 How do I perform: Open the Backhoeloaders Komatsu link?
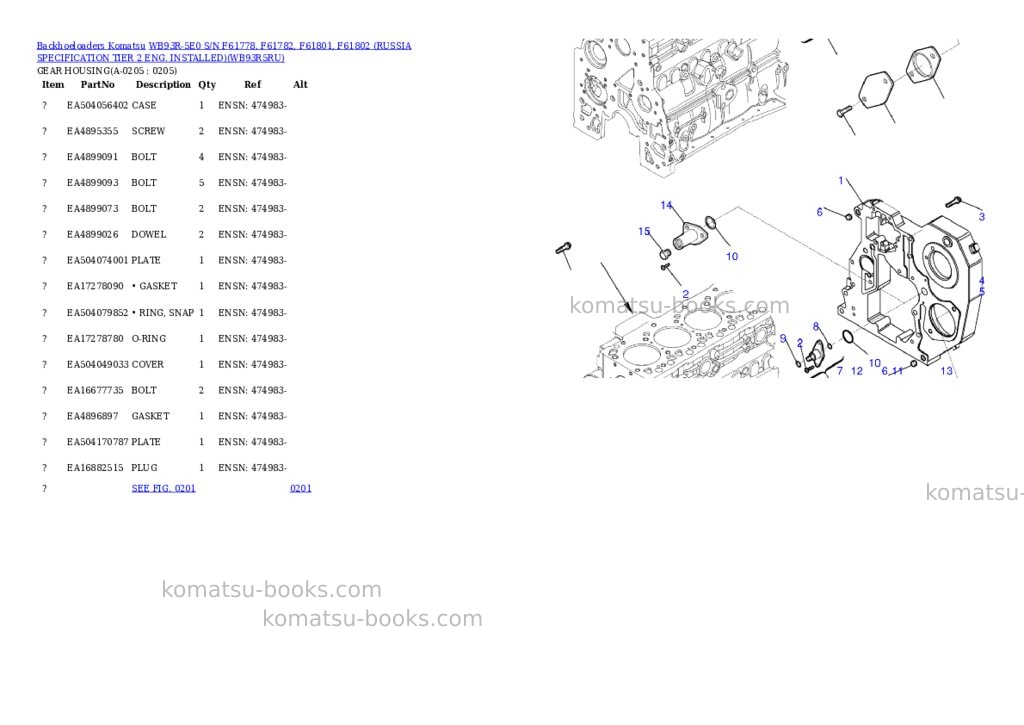pos(91,46)
